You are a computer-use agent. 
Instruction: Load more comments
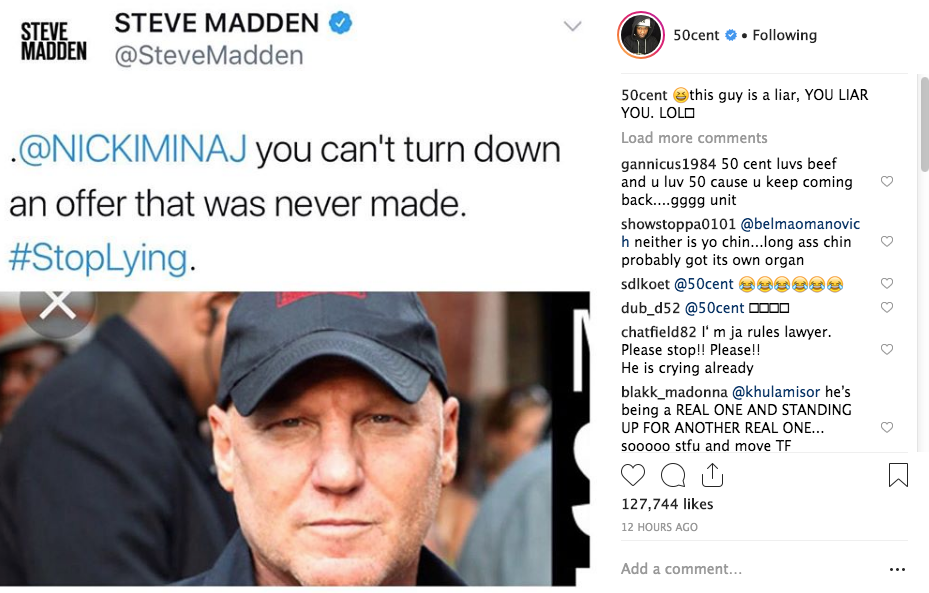694,138
